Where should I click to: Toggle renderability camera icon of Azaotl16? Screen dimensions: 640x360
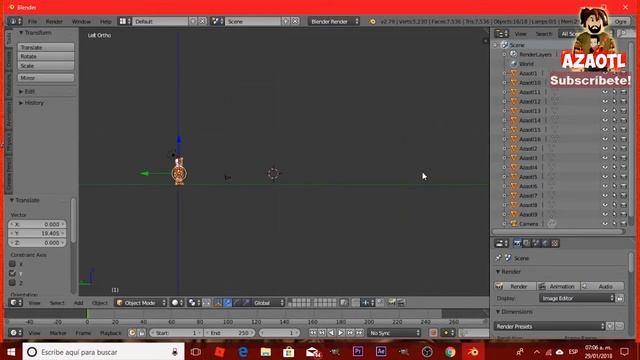pos(623,139)
